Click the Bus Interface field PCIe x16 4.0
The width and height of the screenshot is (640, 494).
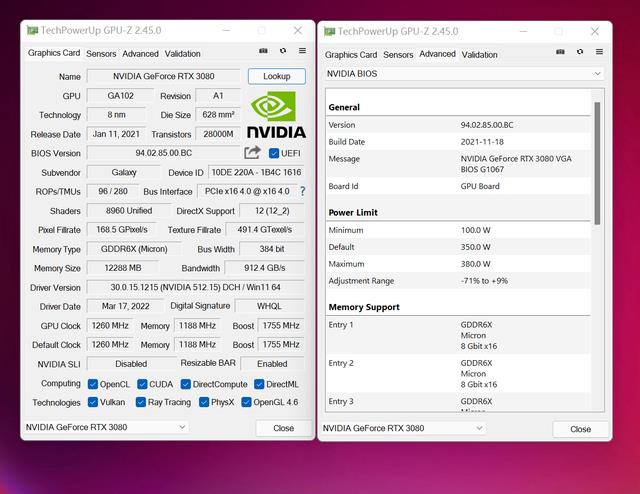(247, 191)
